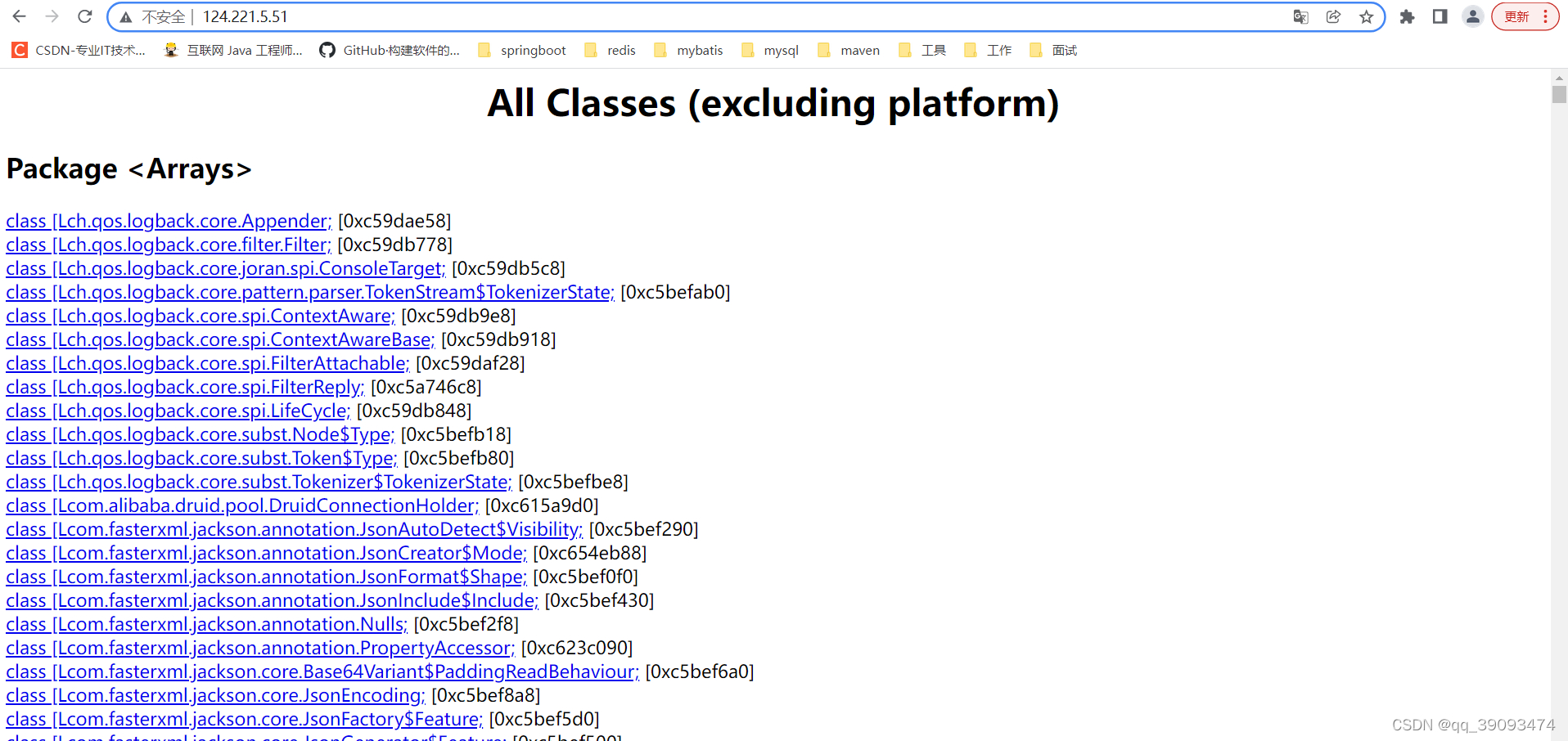Open the JsonInclude$Include class link
This screenshot has width=1568, height=741.
point(273,600)
